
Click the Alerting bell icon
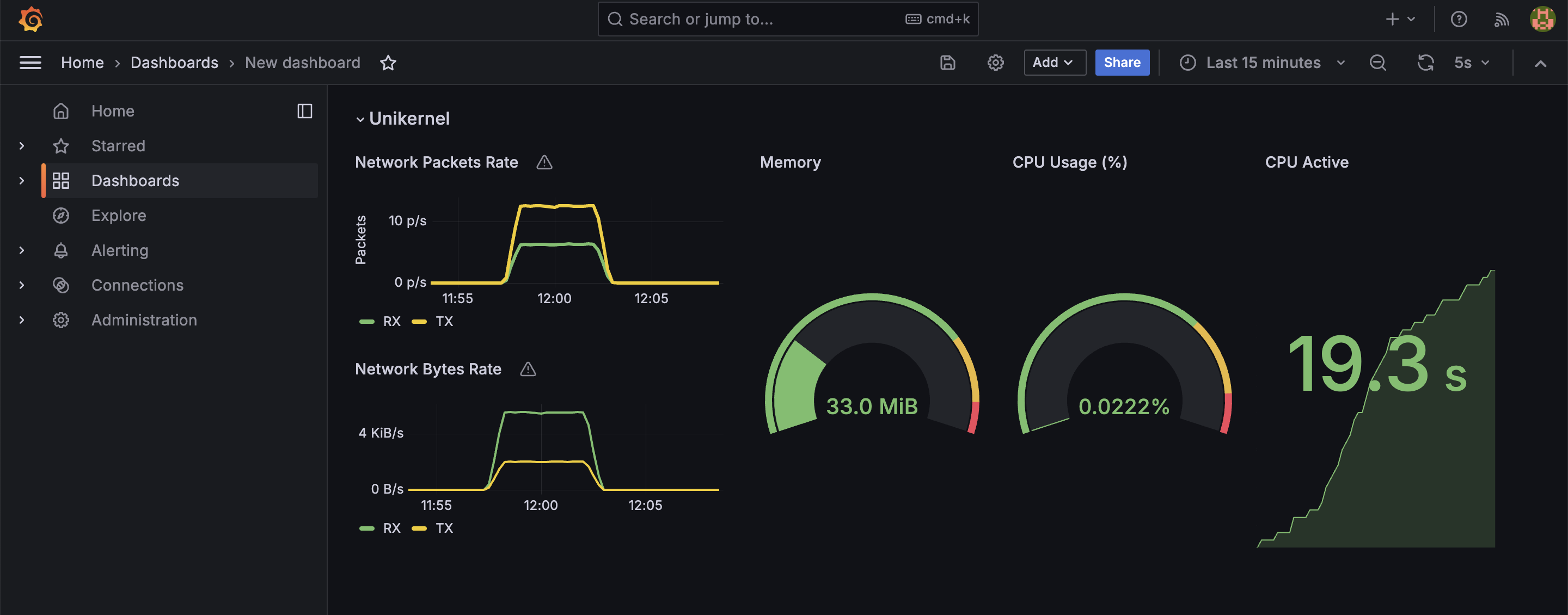pos(61,250)
